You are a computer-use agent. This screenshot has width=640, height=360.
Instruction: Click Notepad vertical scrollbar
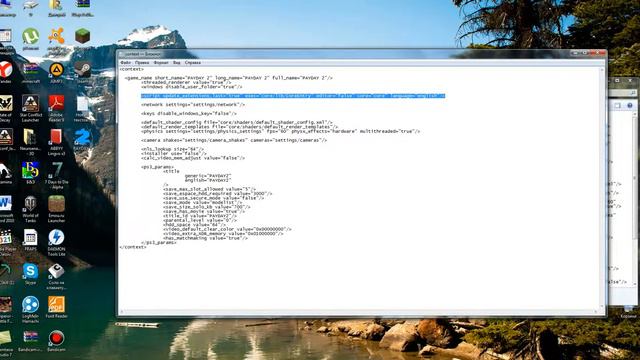(602, 188)
